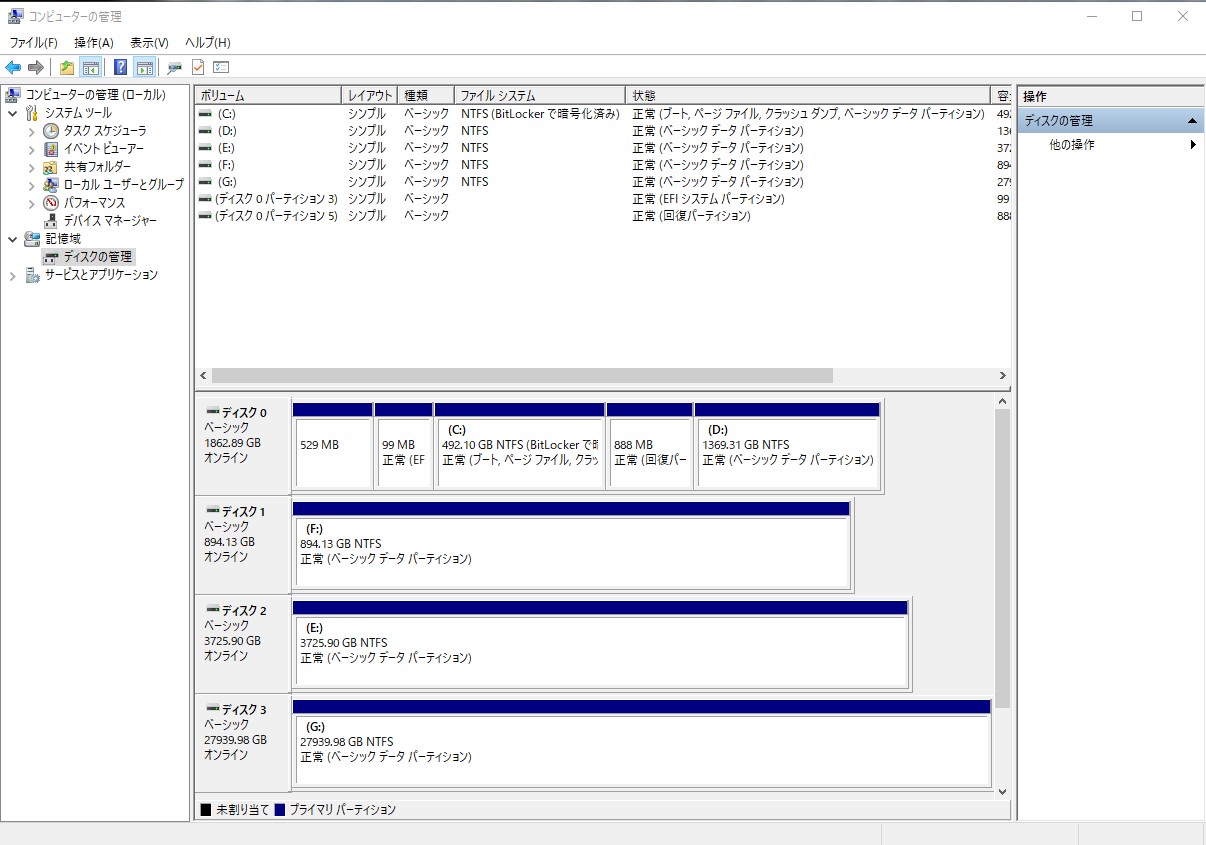Sort by the 種類 column header

pyautogui.click(x=426, y=96)
